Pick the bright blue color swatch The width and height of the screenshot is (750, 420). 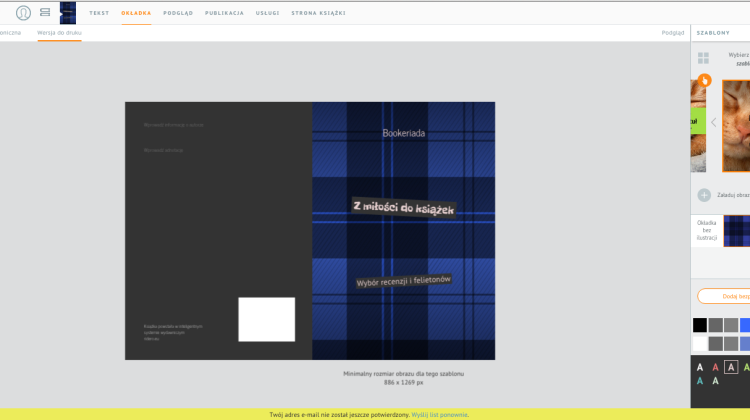coord(745,325)
